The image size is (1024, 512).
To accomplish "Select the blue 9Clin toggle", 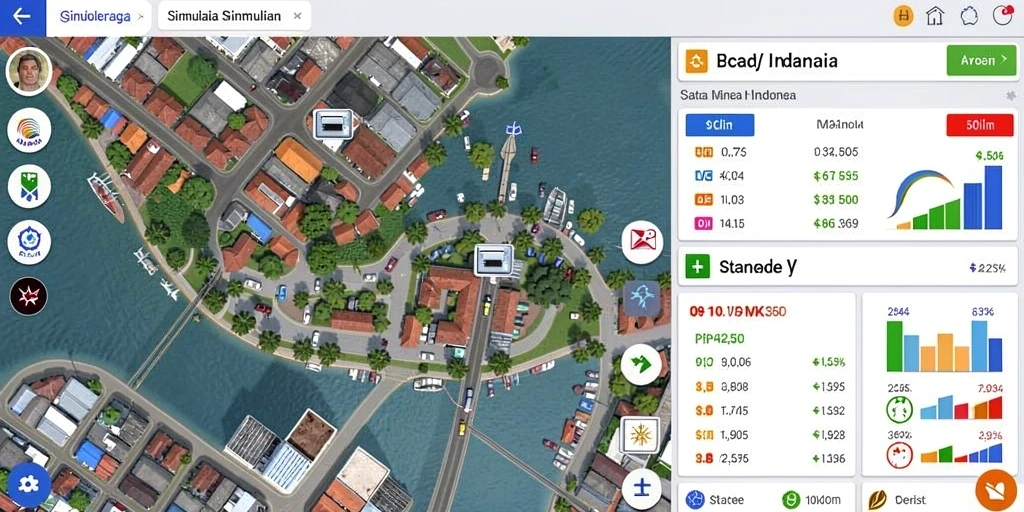I will pos(720,125).
